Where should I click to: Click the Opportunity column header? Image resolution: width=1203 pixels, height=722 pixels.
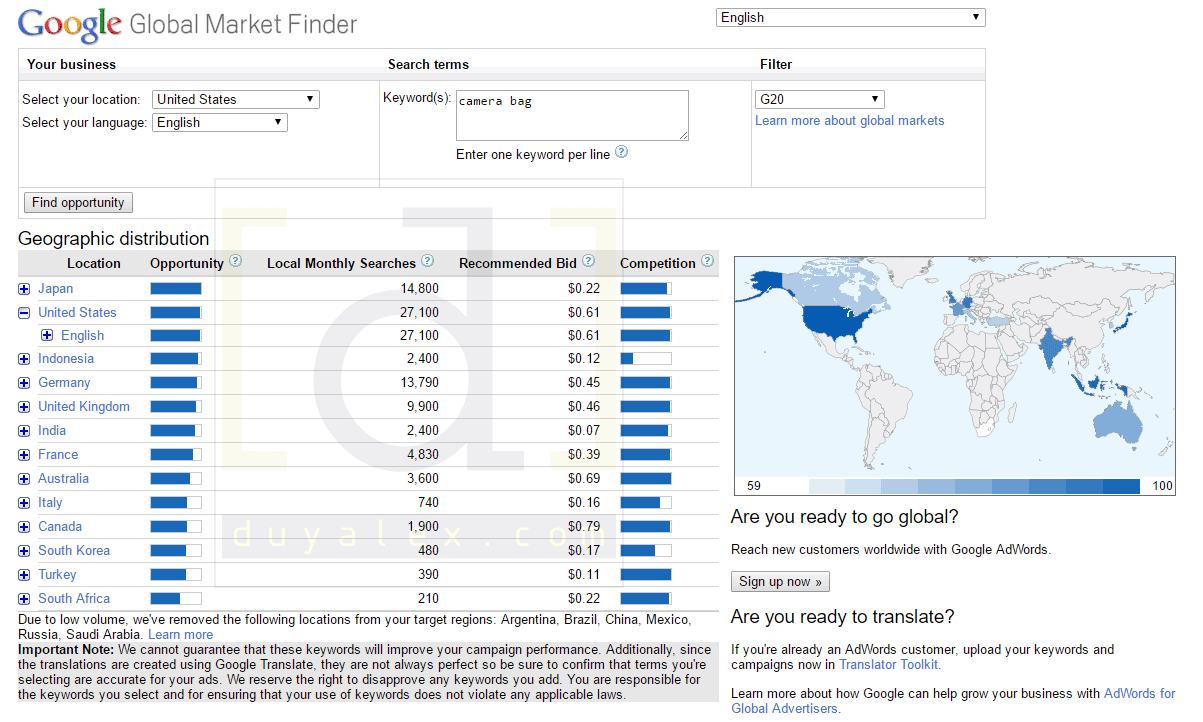click(x=187, y=263)
